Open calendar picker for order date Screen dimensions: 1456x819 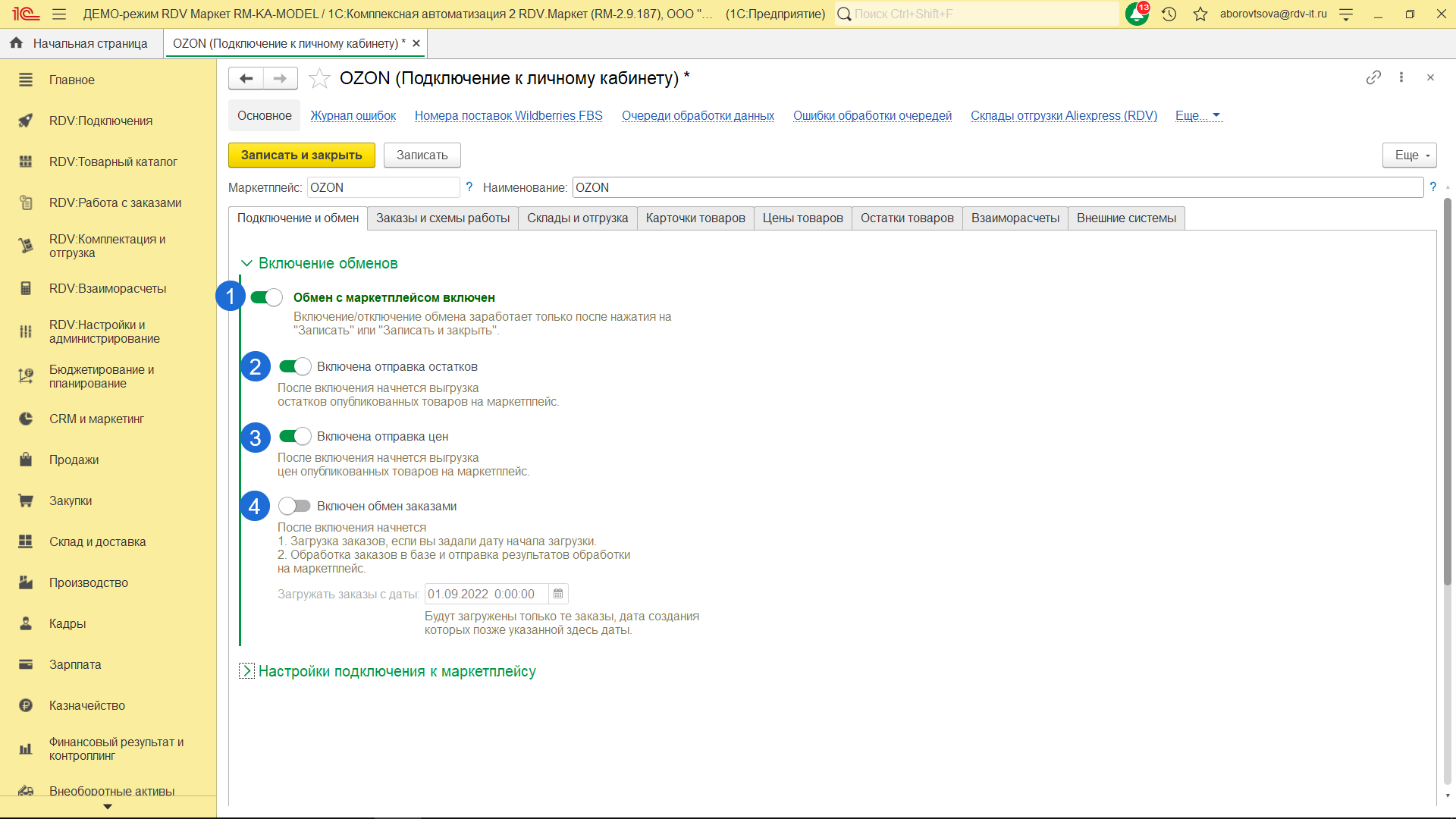click(x=558, y=594)
